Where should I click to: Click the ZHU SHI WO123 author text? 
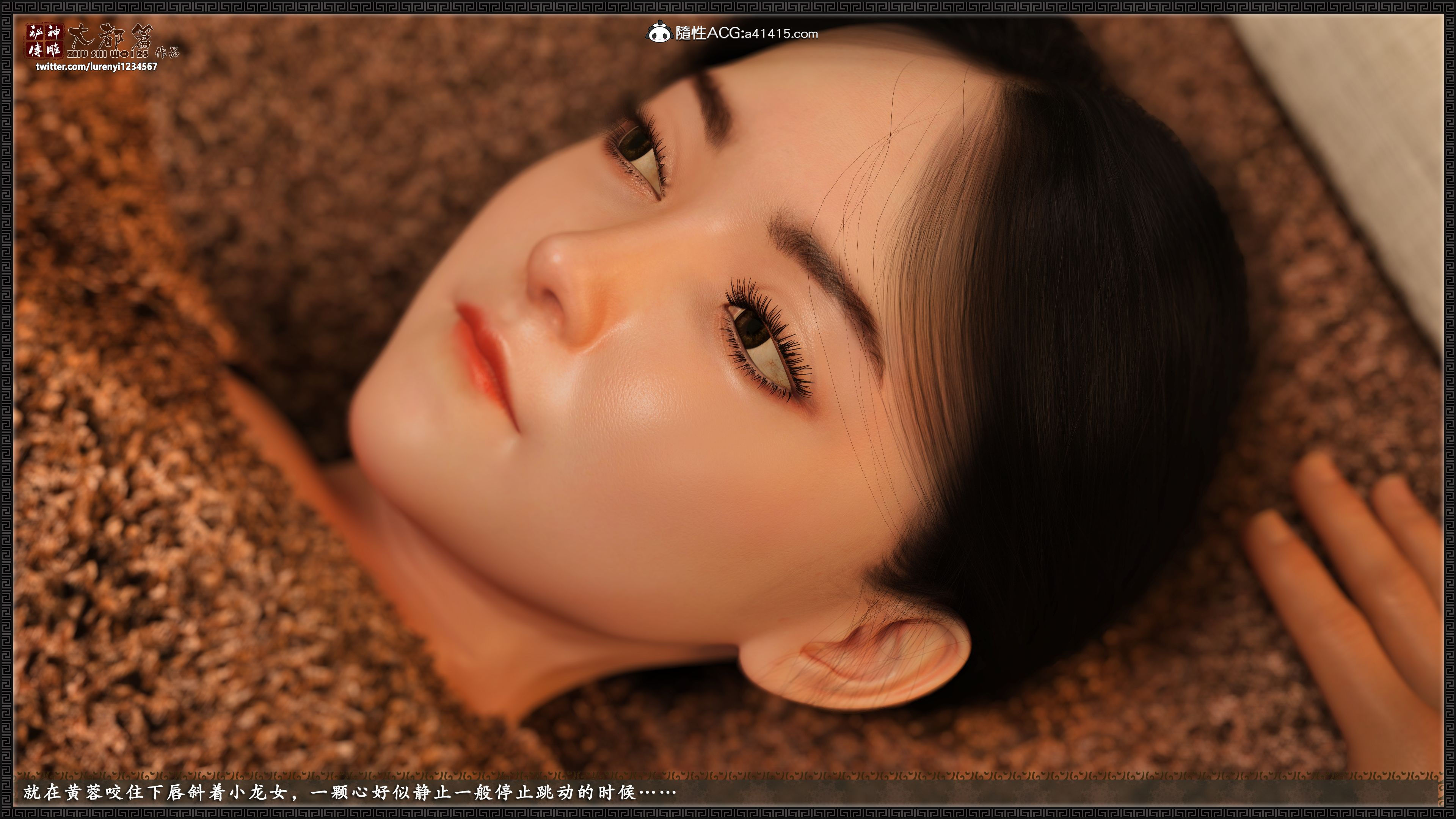(x=107, y=54)
